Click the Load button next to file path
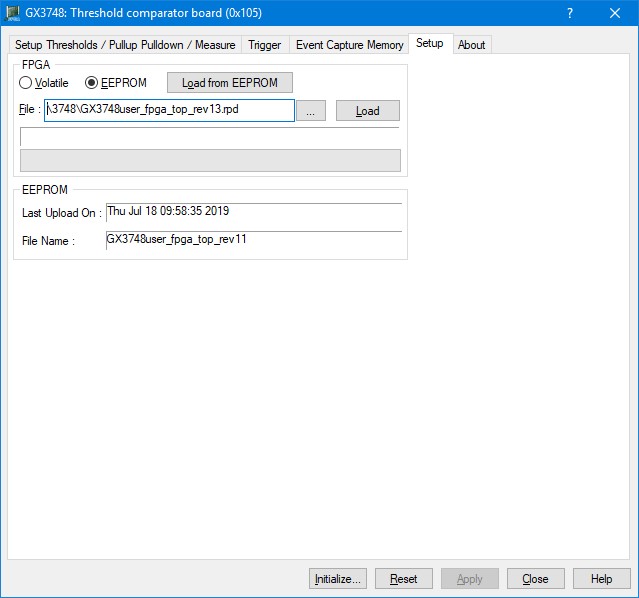The width and height of the screenshot is (639, 598). pyautogui.click(x=367, y=111)
